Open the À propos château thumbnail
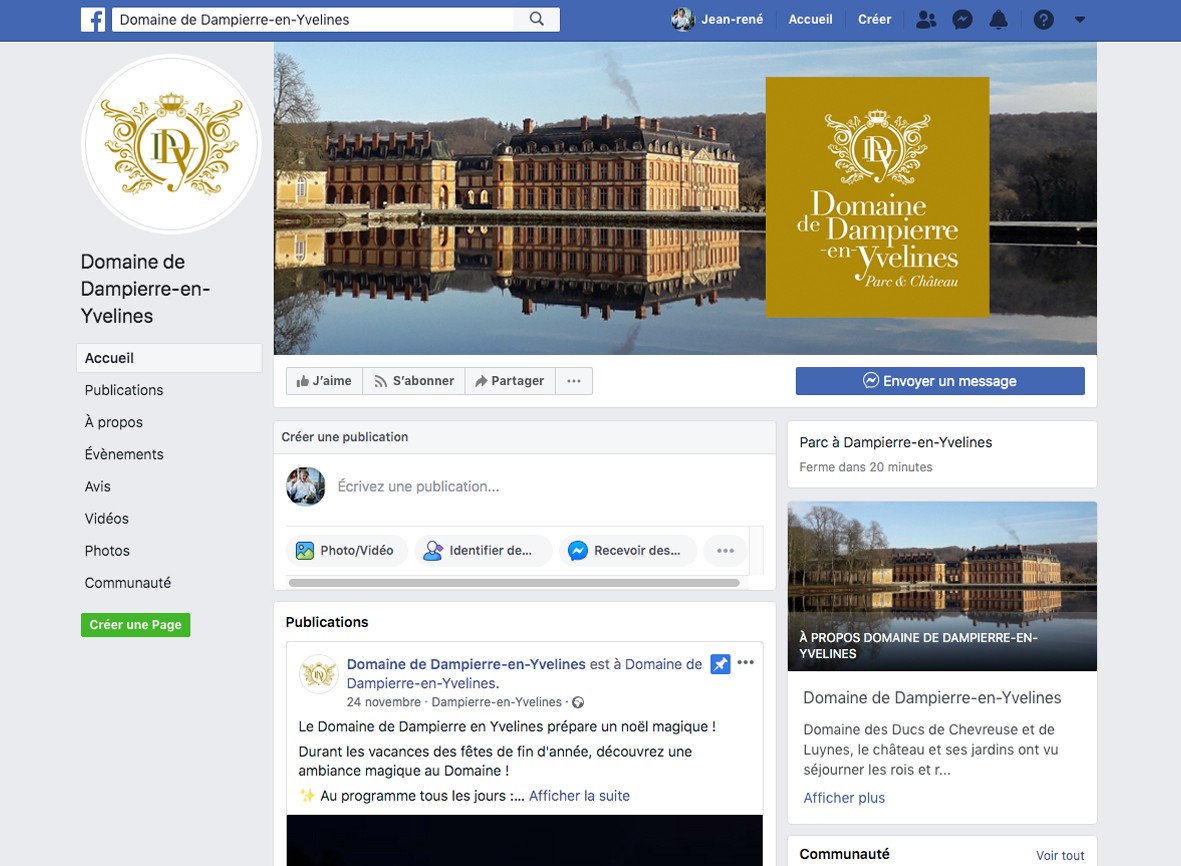This screenshot has width=1181, height=866. click(x=942, y=586)
